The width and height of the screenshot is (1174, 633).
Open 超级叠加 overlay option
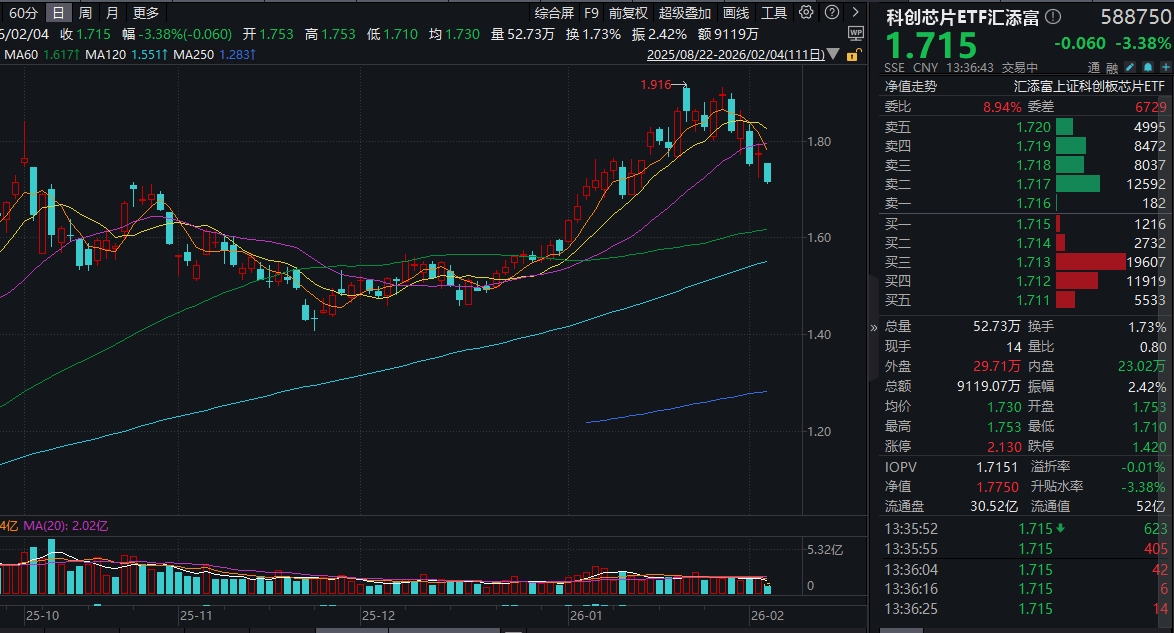[x=685, y=13]
